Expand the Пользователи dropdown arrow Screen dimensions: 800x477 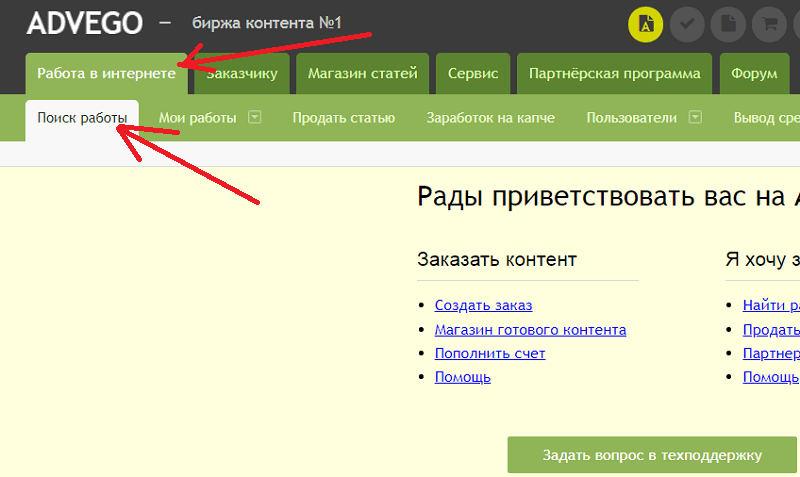pyautogui.click(x=695, y=117)
